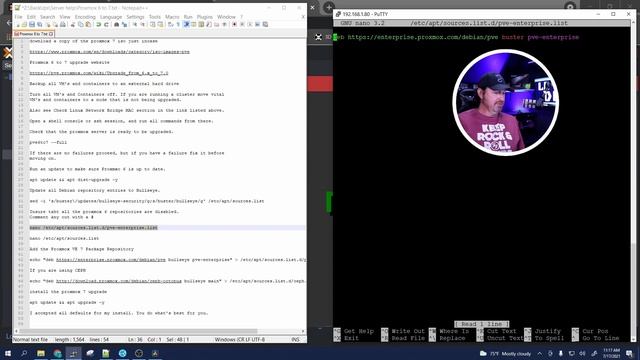Open the Search menu in Notepad++
Screen dimensions: 640x360
47,17
